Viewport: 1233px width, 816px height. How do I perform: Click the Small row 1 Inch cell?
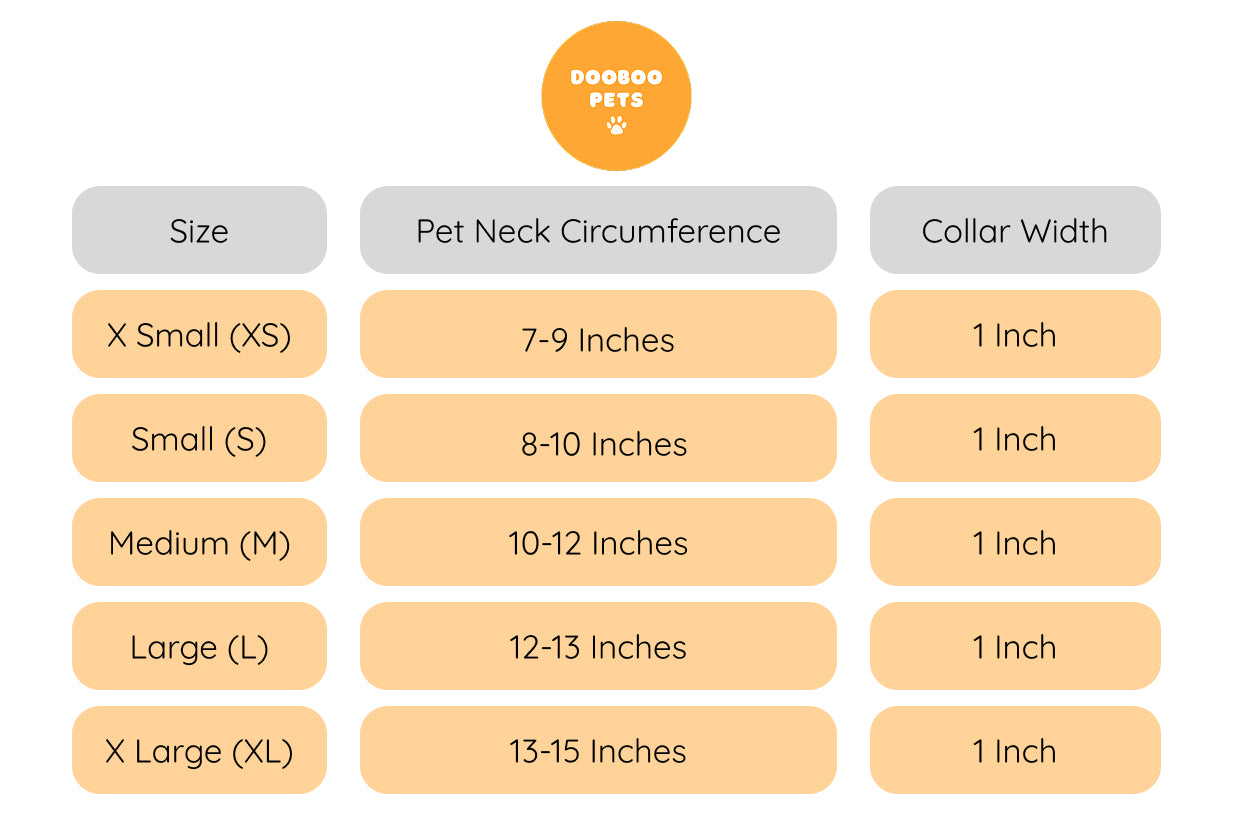1014,439
